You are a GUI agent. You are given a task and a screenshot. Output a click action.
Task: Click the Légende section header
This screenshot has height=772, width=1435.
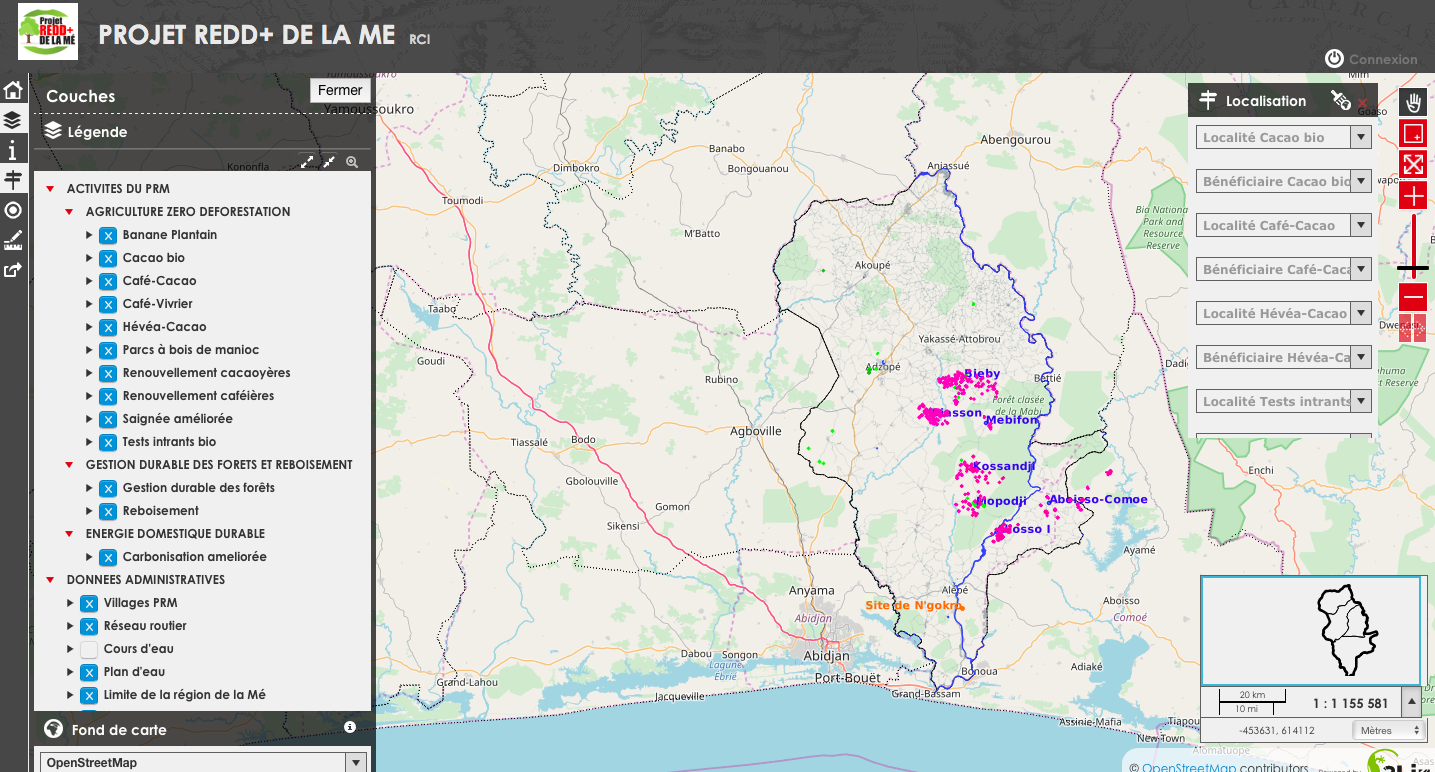pos(97,132)
